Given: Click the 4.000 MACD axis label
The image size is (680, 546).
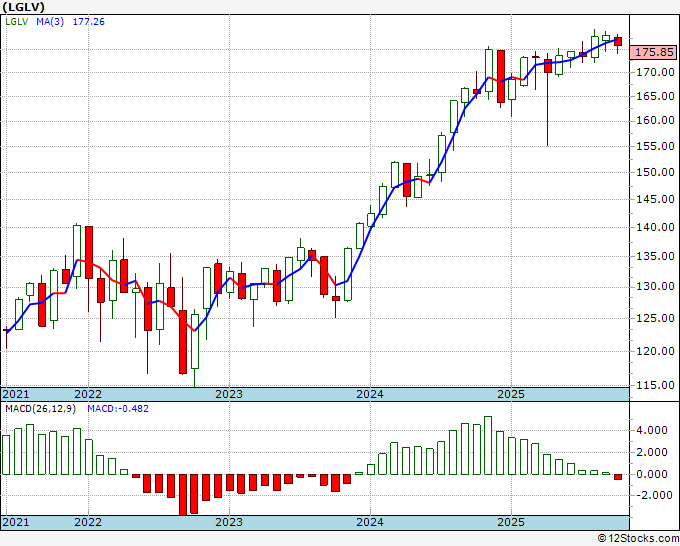Looking at the screenshot, I should click(x=651, y=430).
